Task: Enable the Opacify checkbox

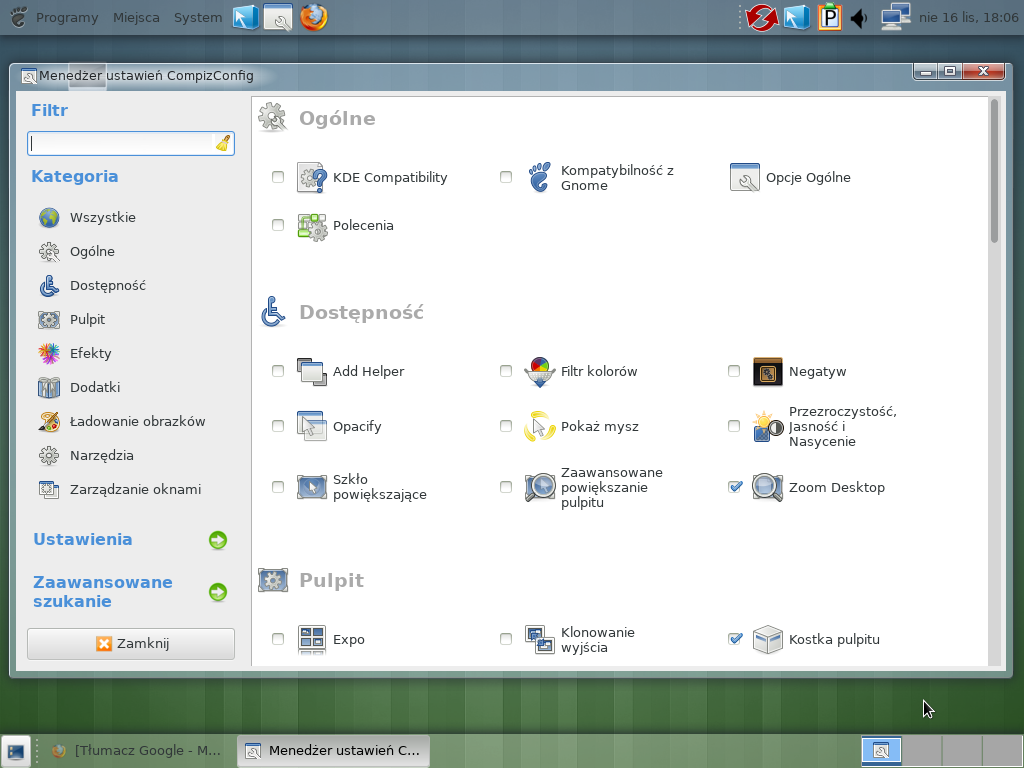Action: click(278, 426)
